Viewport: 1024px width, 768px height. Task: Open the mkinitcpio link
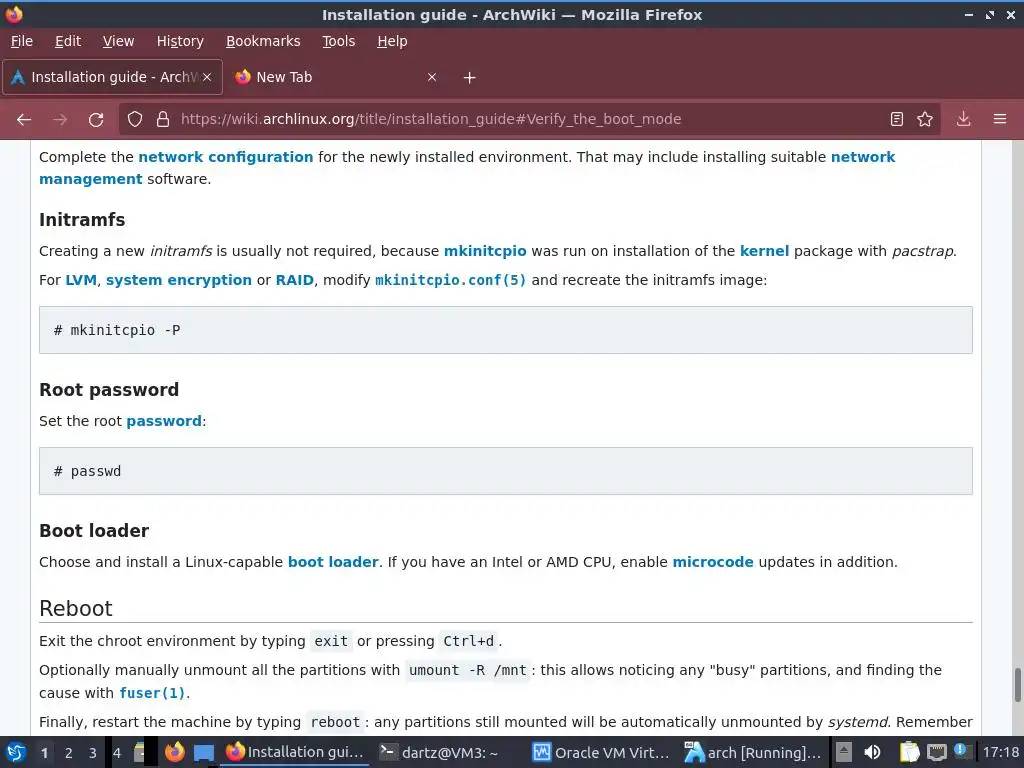[x=485, y=251]
